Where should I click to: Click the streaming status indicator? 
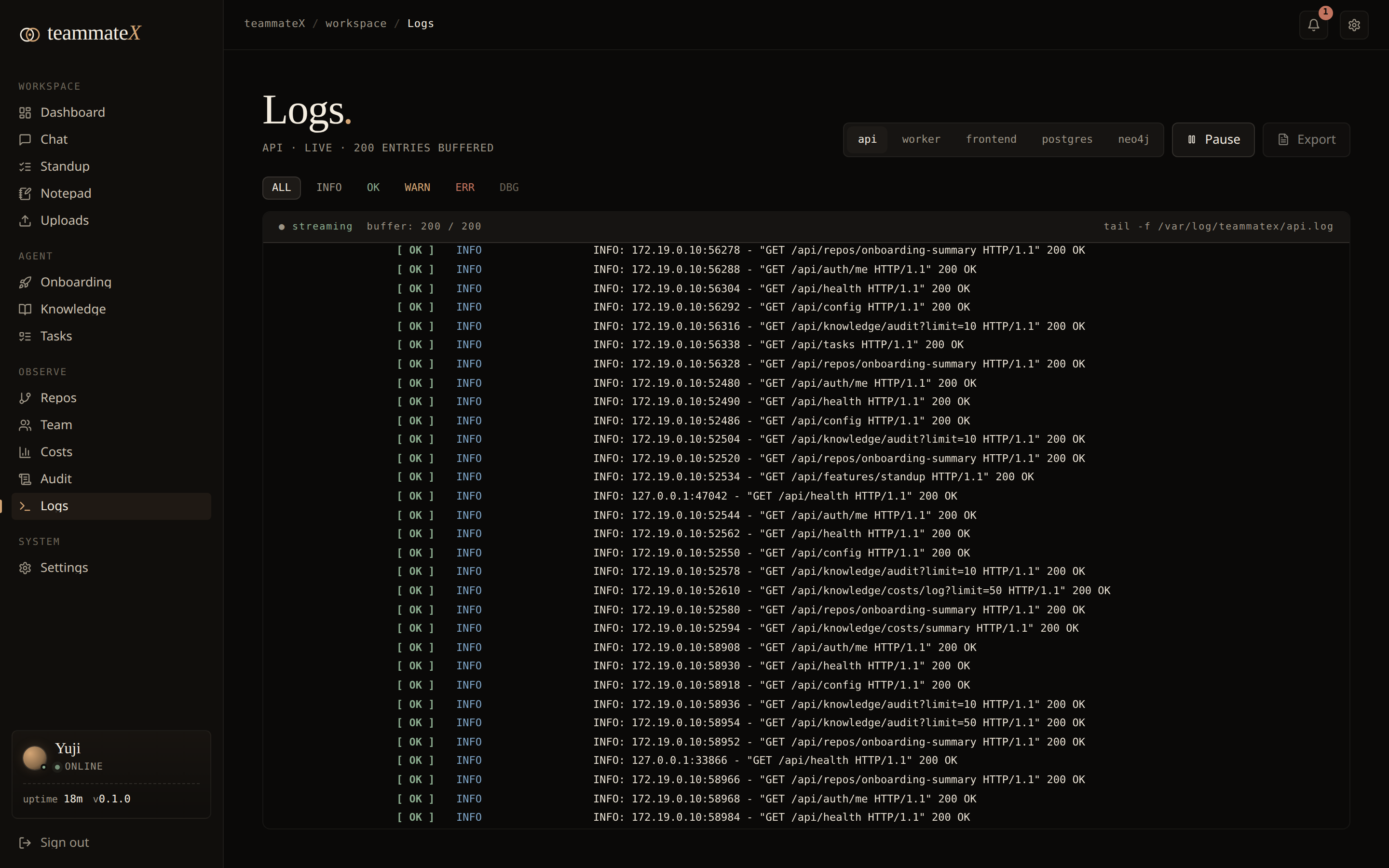[x=316, y=226]
